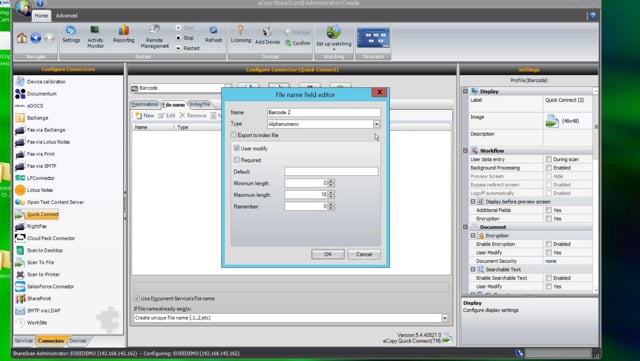Click OK in file name editor
Viewport: 640px width, 361px height.
[328, 254]
